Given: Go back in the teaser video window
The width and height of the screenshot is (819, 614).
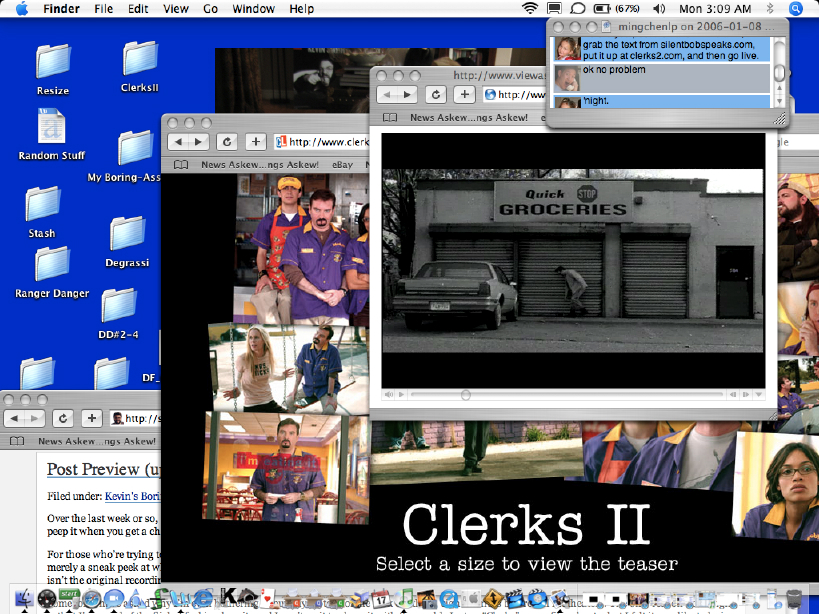Looking at the screenshot, I should point(388,95).
